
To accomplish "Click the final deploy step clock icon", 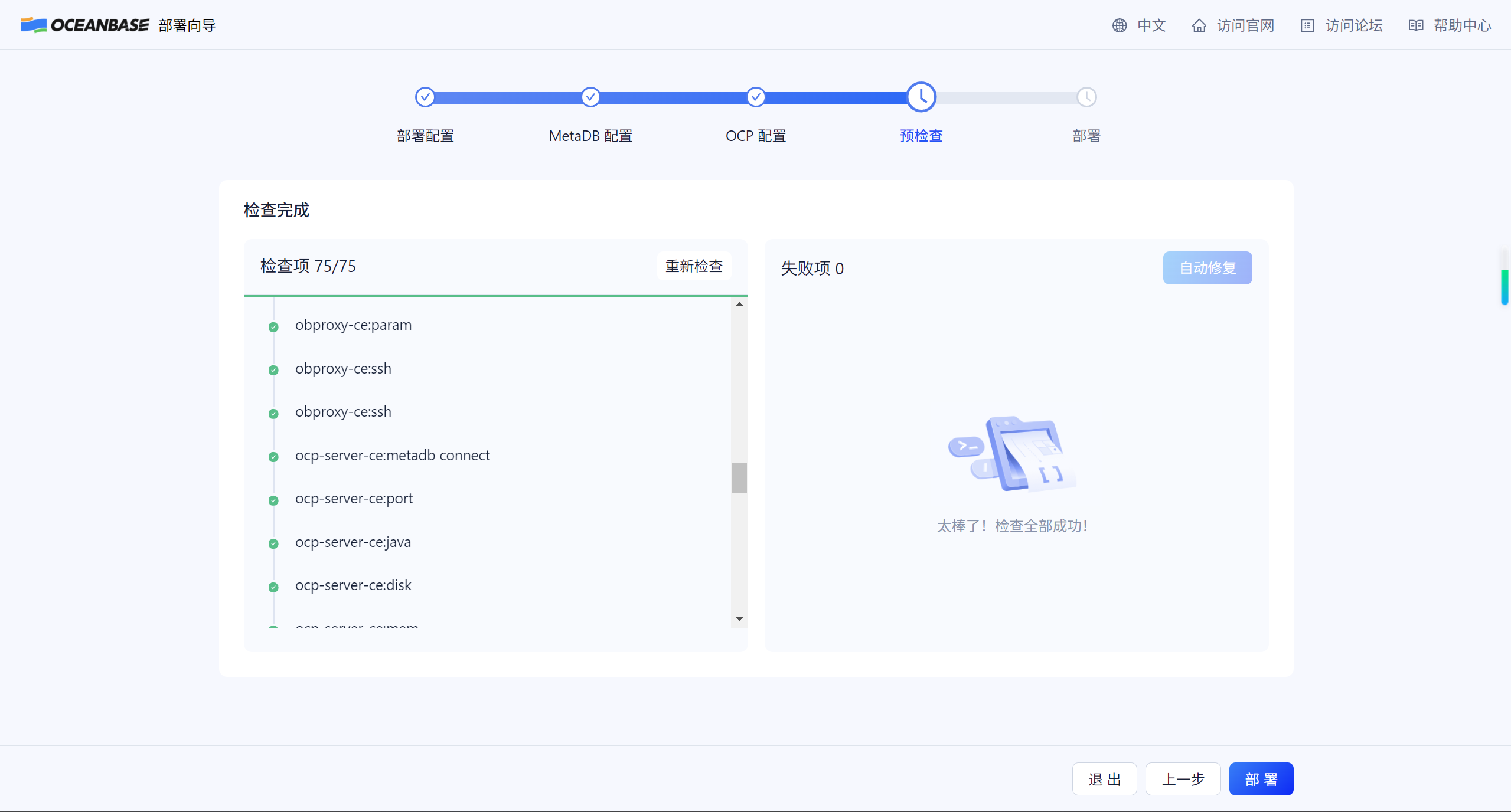I will [1086, 97].
